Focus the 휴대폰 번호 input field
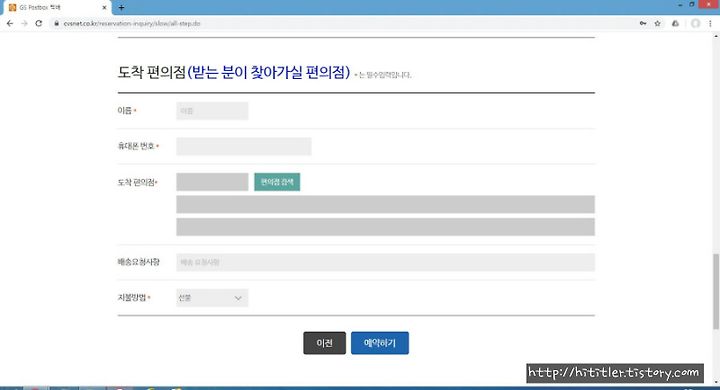 (x=244, y=147)
